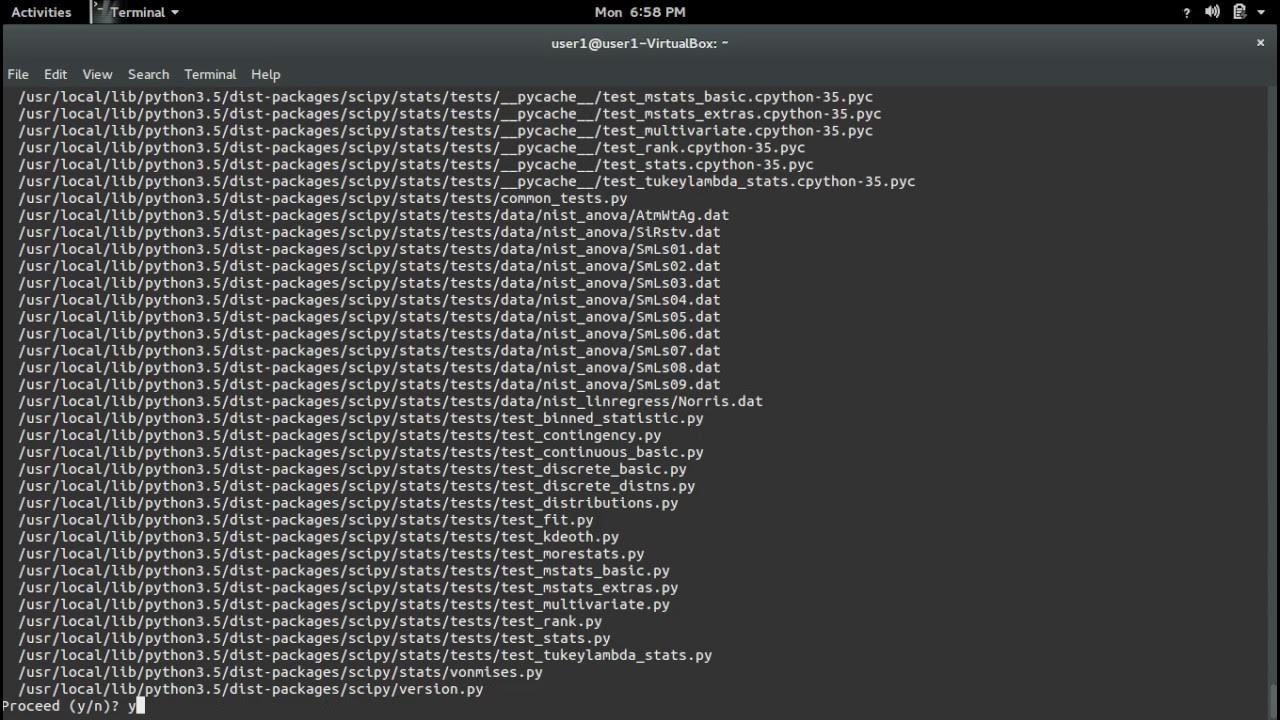The height and width of the screenshot is (720, 1280).
Task: Click the line ending test_binned_statistic.py
Action: [361, 419]
